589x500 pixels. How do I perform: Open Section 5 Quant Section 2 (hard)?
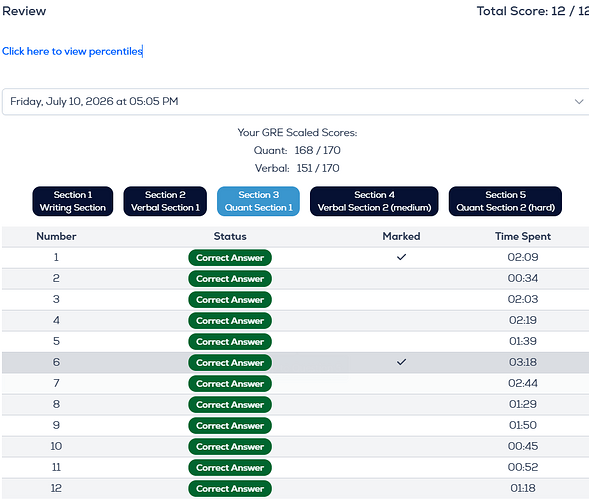click(x=505, y=201)
